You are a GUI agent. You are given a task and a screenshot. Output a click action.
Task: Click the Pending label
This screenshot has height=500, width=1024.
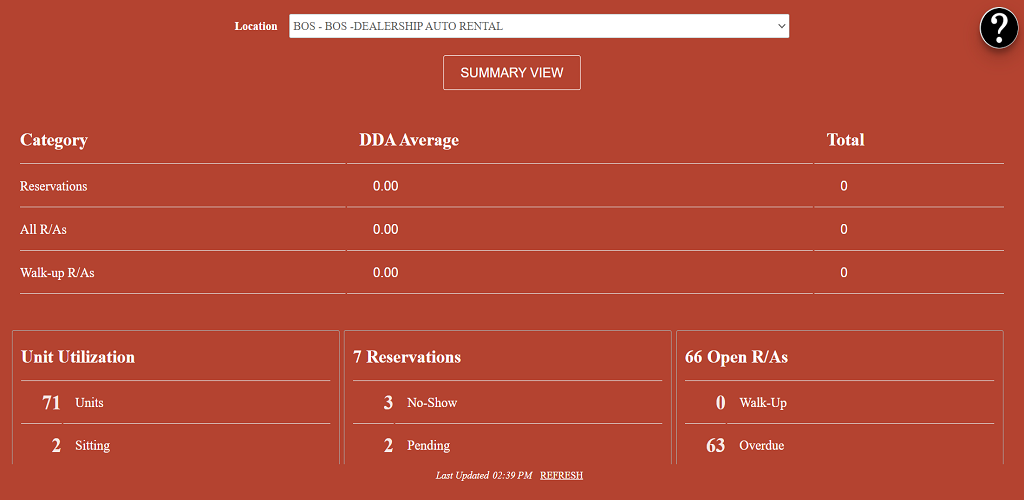click(x=428, y=446)
